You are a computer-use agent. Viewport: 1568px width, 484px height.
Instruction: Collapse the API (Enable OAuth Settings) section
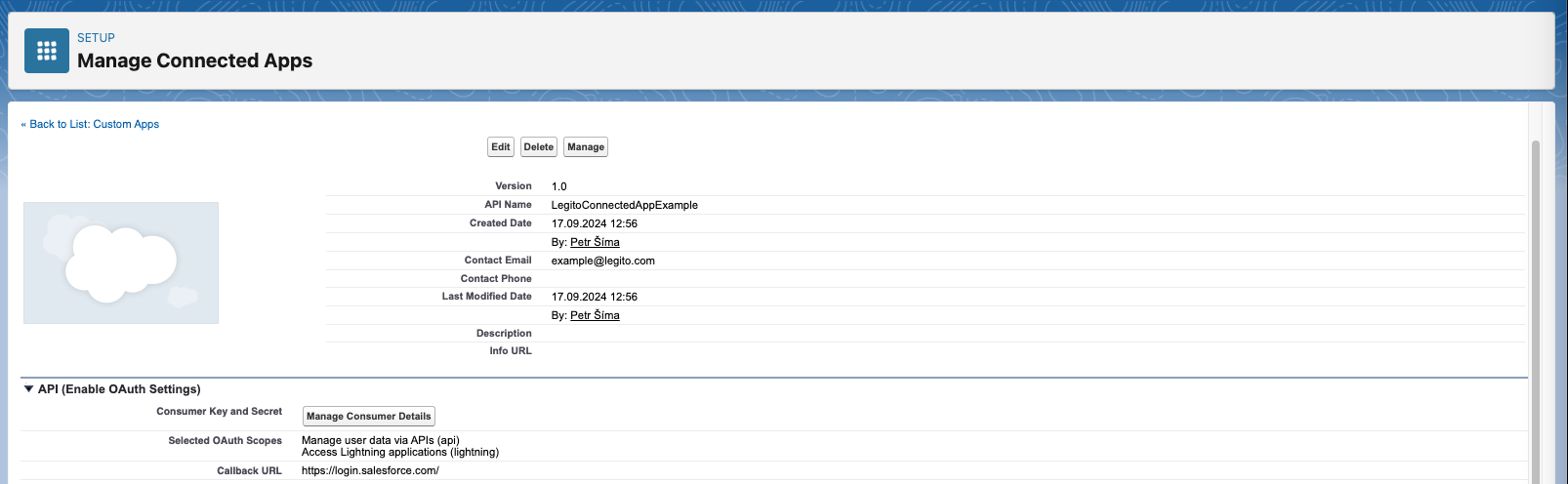point(29,388)
